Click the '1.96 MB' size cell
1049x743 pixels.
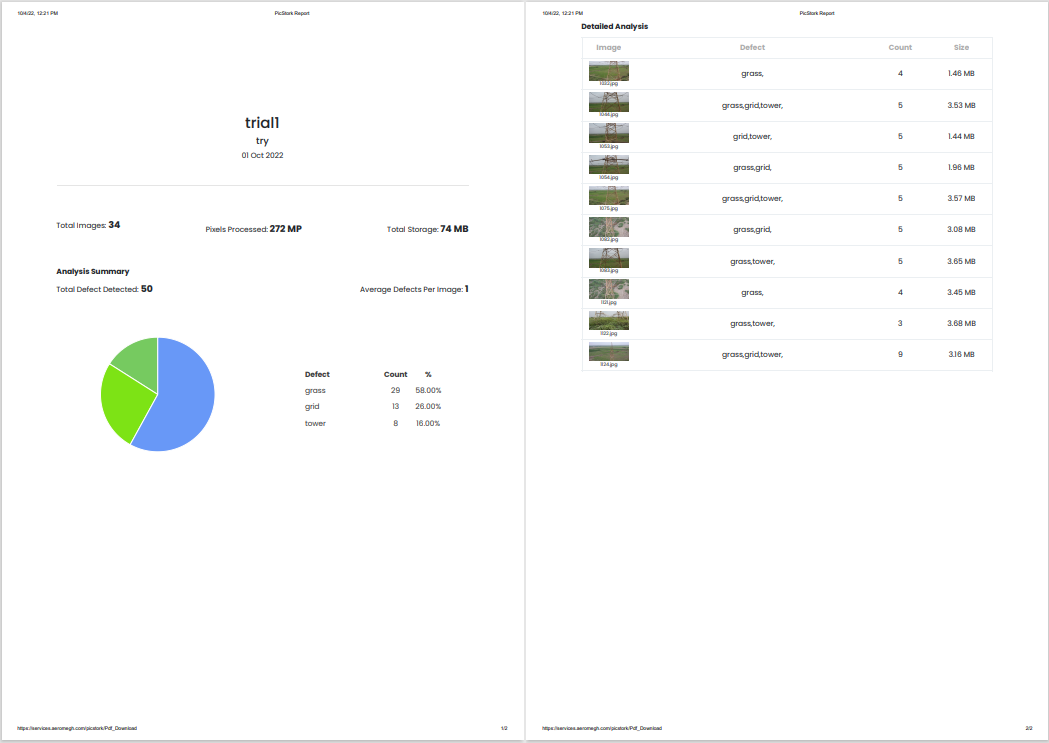[961, 167]
